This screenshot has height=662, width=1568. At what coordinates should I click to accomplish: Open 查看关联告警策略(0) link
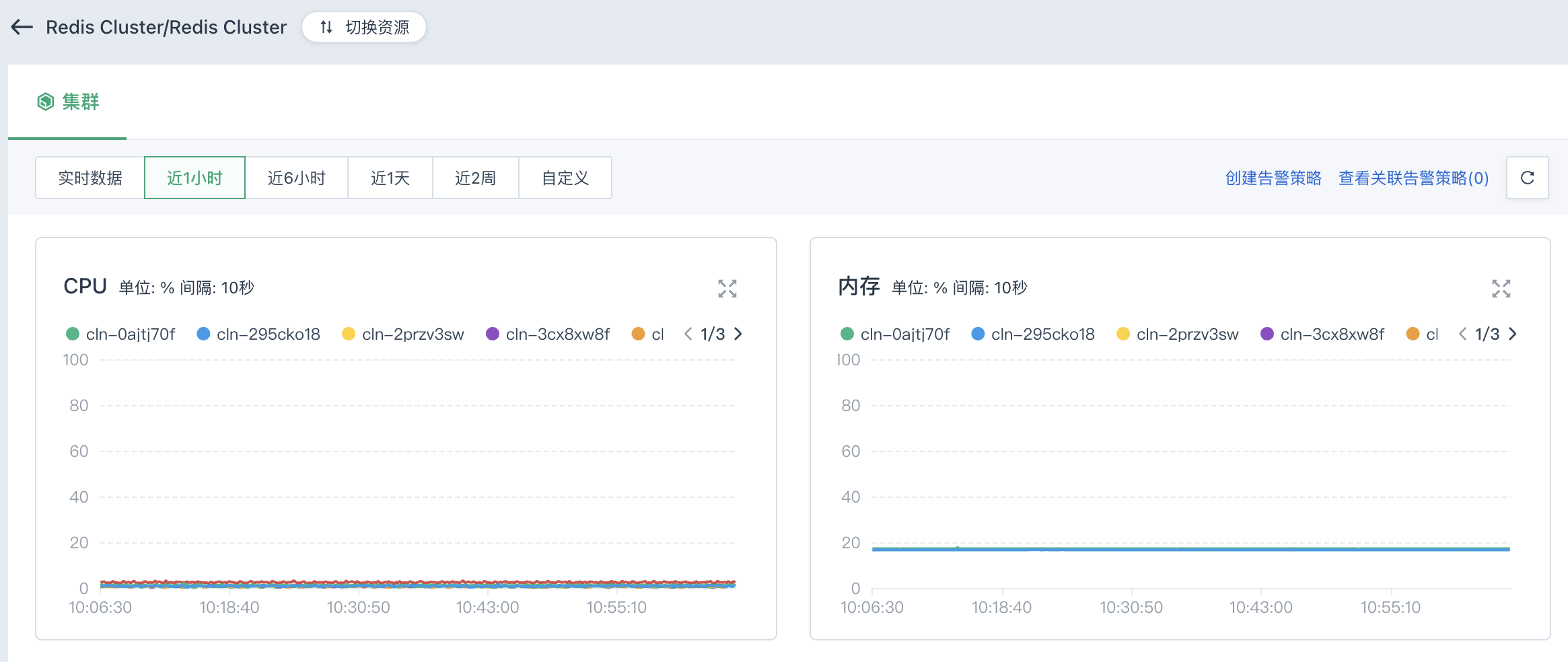pos(1413,178)
